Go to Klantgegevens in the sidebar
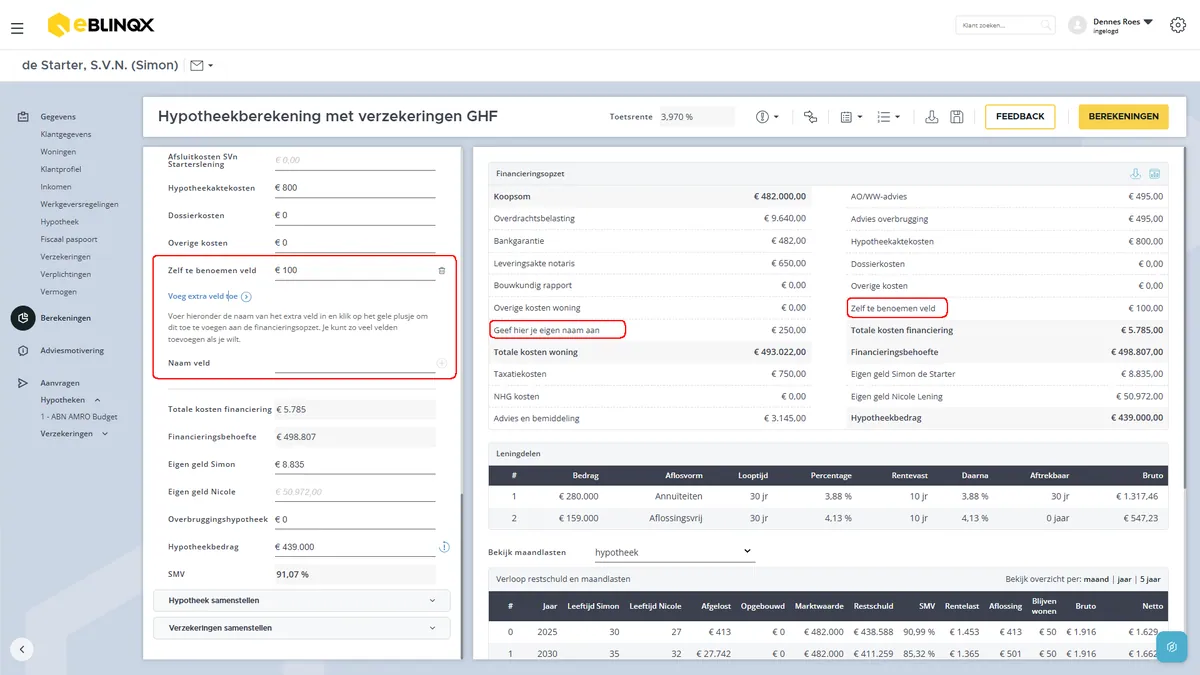1200x675 pixels. point(66,134)
